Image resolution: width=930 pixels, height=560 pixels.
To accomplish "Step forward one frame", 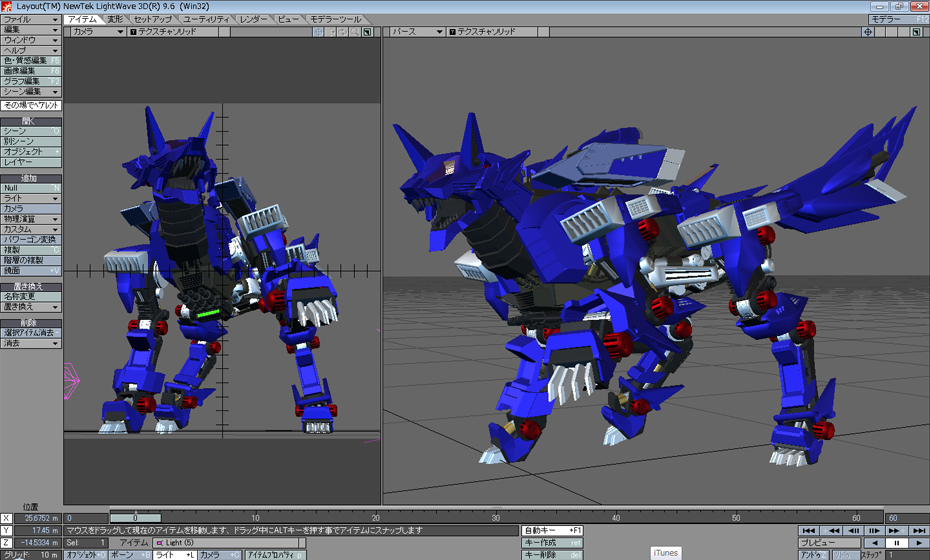I will [874, 530].
